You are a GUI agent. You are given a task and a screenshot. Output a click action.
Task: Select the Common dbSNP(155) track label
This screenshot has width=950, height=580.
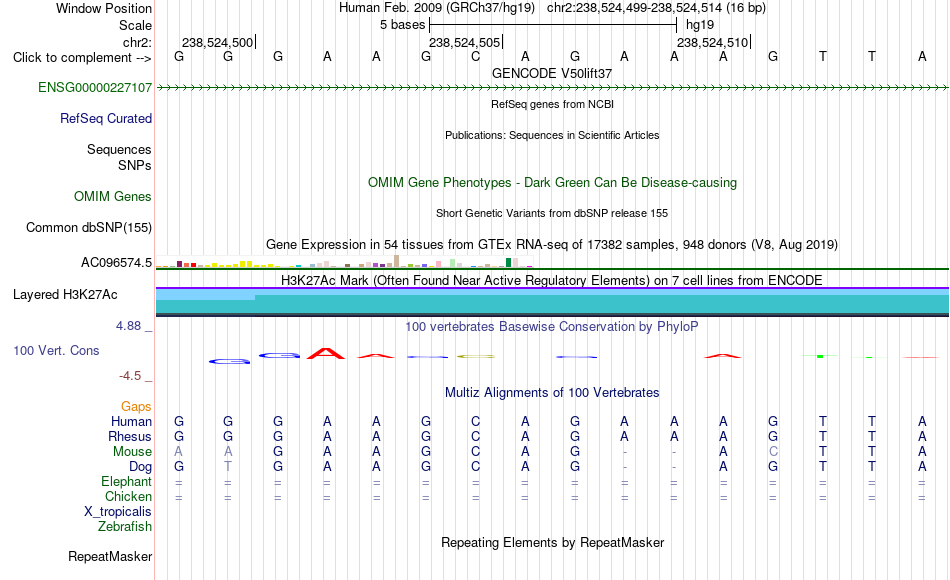88,227
